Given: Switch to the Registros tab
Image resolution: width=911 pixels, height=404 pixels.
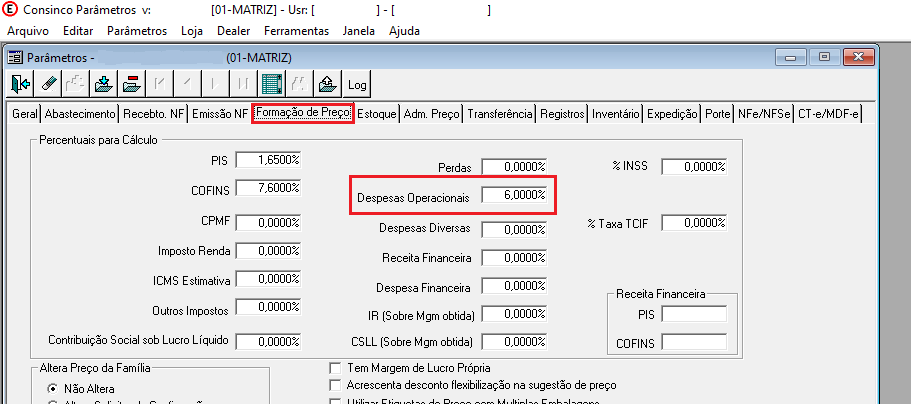Looking at the screenshot, I should click(562, 114).
